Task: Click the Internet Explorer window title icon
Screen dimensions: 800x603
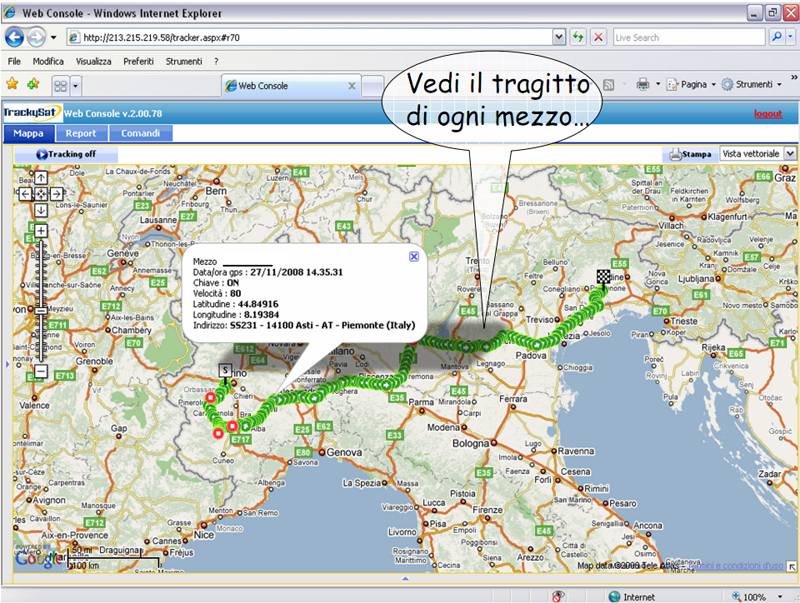Action: [x=10, y=12]
